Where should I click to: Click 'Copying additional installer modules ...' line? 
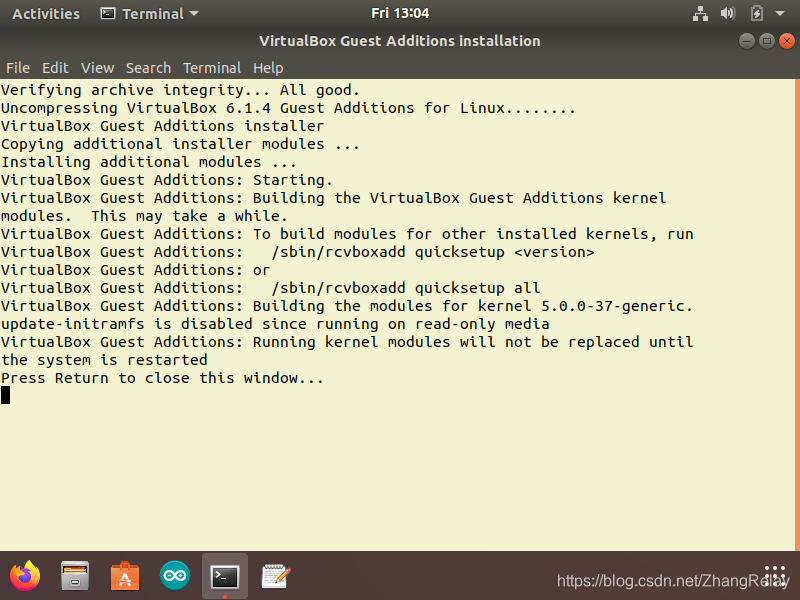(180, 144)
